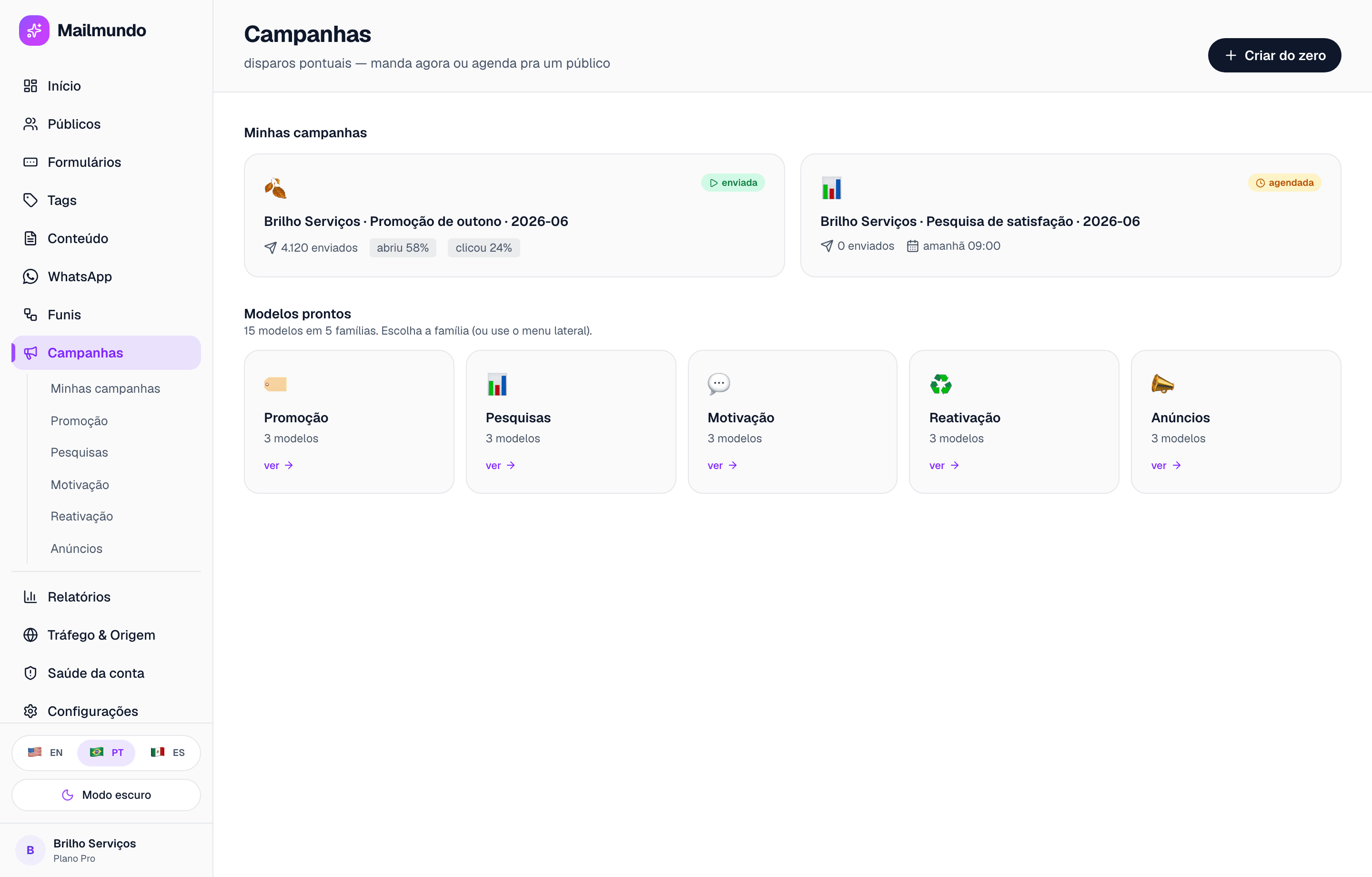Switch language to EN
Screen dimensions: 1372x877
(46, 753)
